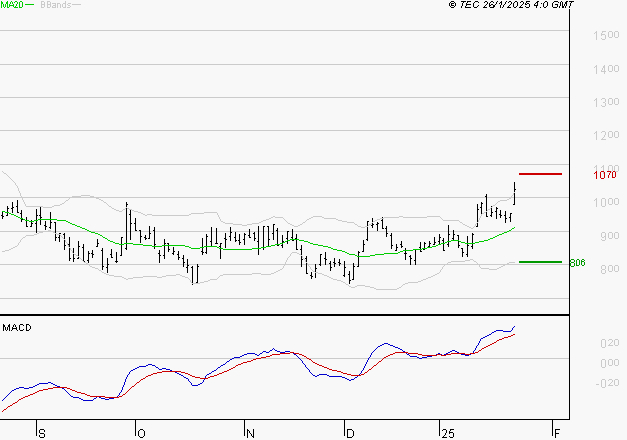Screen dimensions: 627x440
Task: Click the TEC copyright timestamp text
Action: [x=511, y=6]
